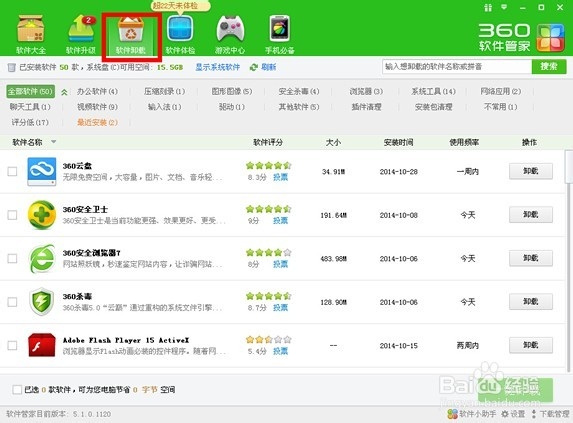
Task: Sort by 安装时间 column header
Action: pos(398,142)
